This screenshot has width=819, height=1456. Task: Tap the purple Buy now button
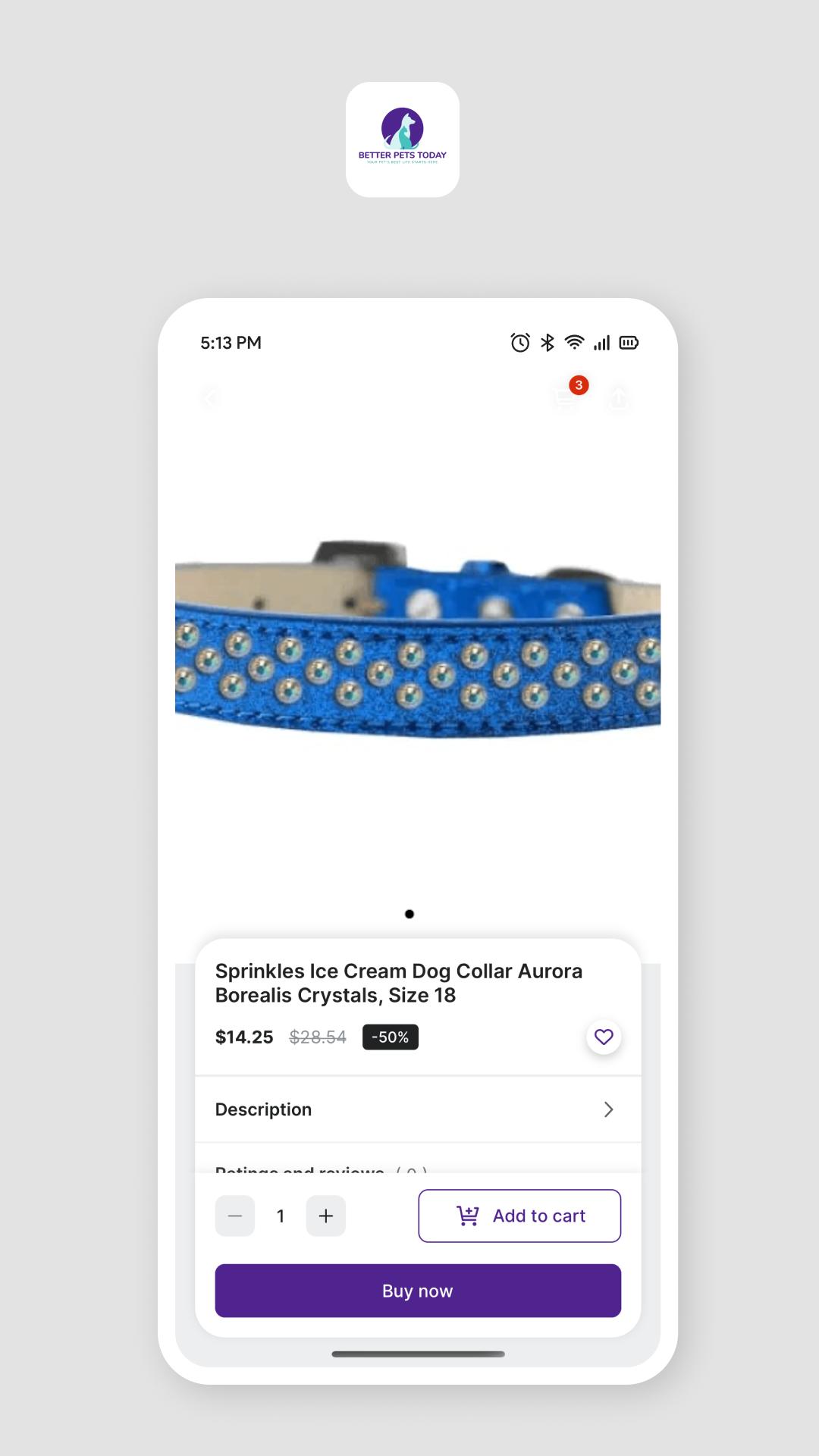pyautogui.click(x=418, y=1291)
